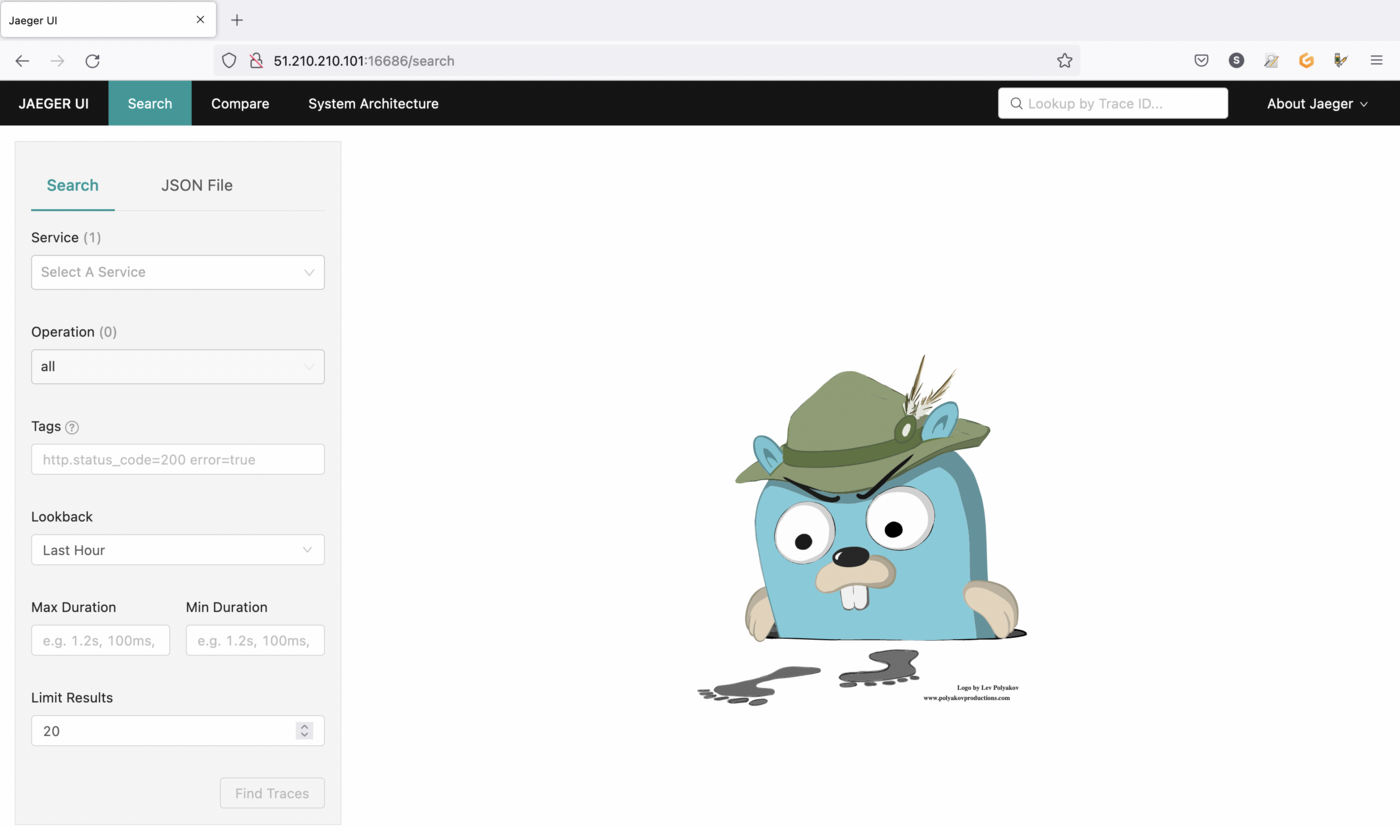Click the Find Traces button
The image size is (1400, 827).
click(x=272, y=793)
